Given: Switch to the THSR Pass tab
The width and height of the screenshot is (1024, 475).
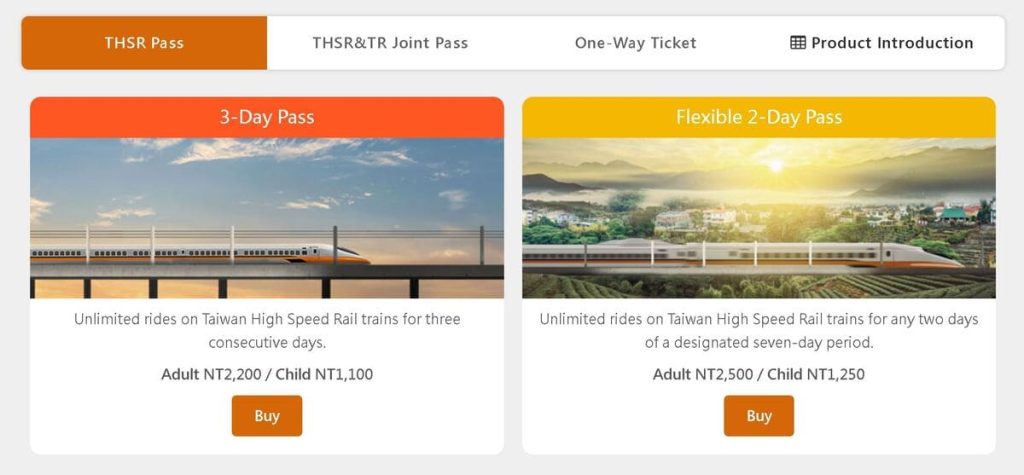Looking at the screenshot, I should coord(144,43).
